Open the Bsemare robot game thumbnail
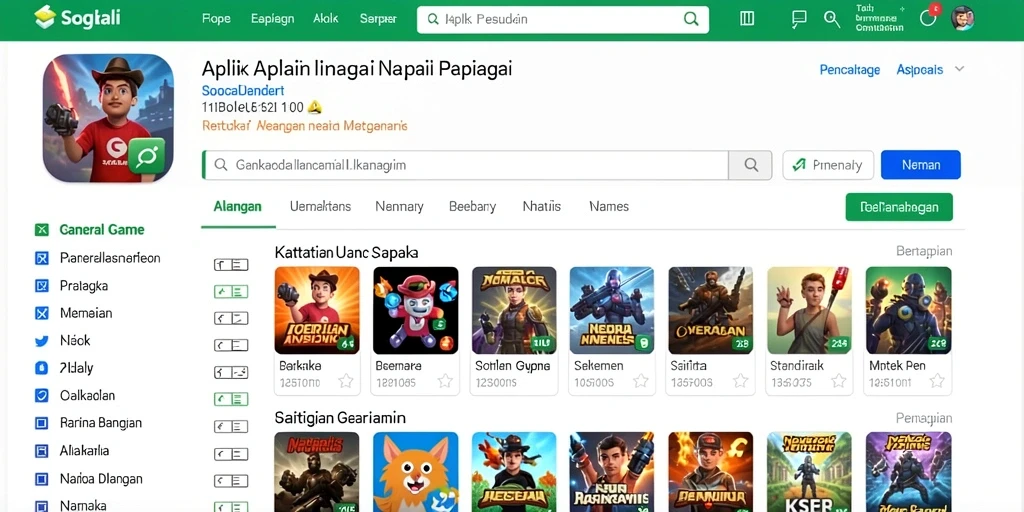Viewport: 1024px width, 512px height. tap(415, 310)
